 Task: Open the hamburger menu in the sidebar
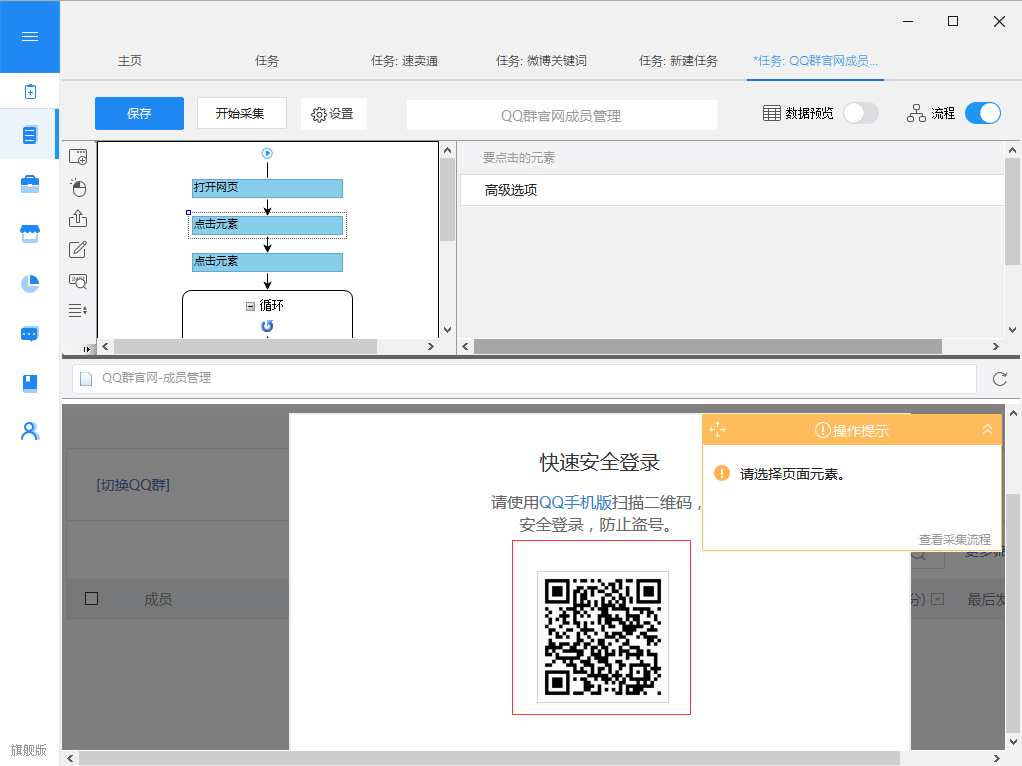30,37
